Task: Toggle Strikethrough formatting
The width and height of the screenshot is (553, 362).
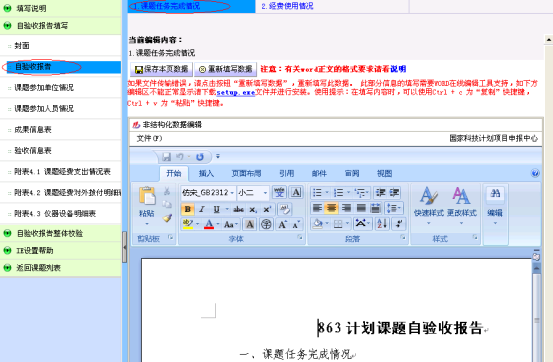Action: coord(238,209)
